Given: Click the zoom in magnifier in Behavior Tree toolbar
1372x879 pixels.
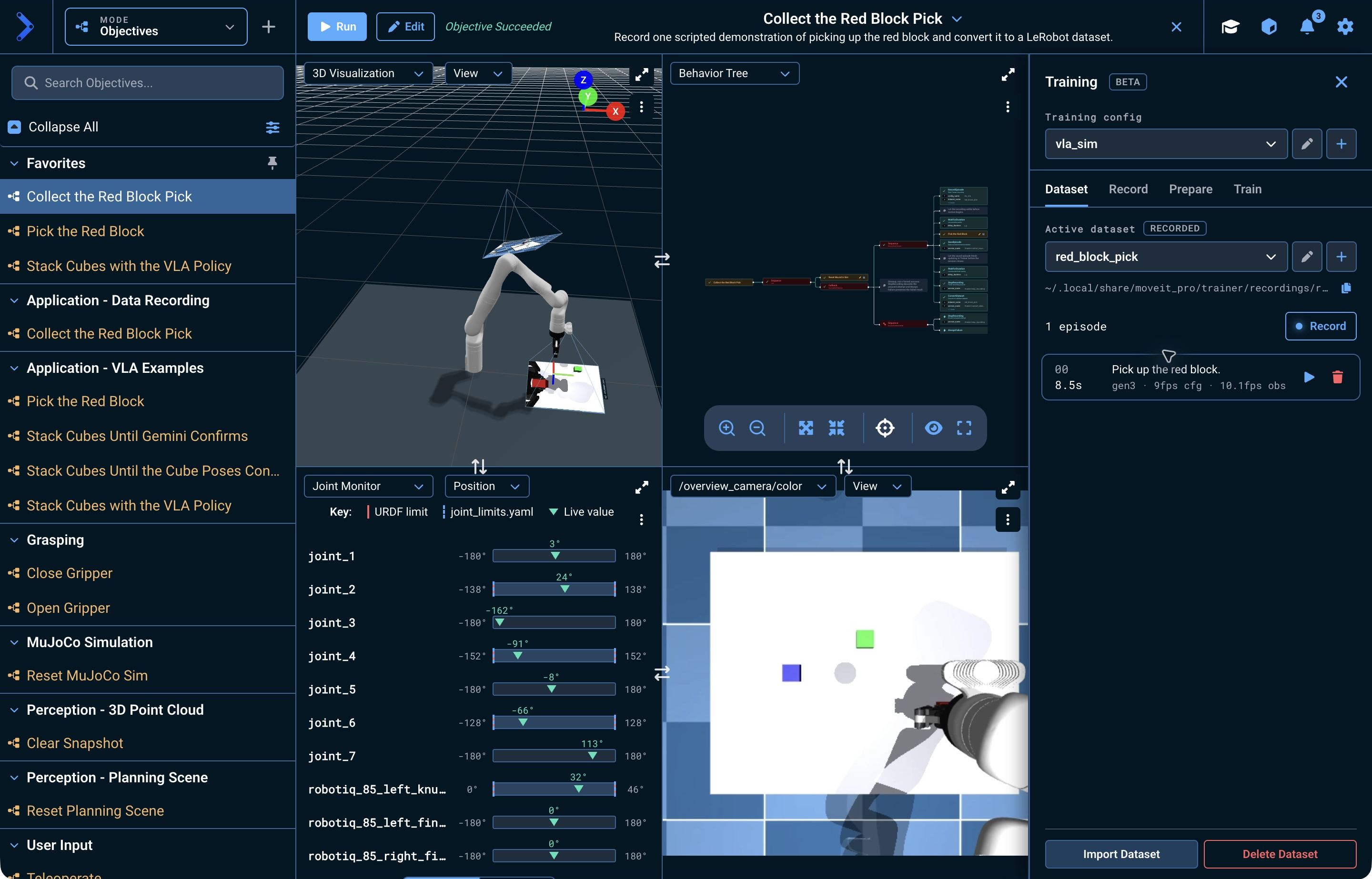Looking at the screenshot, I should coord(726,428).
